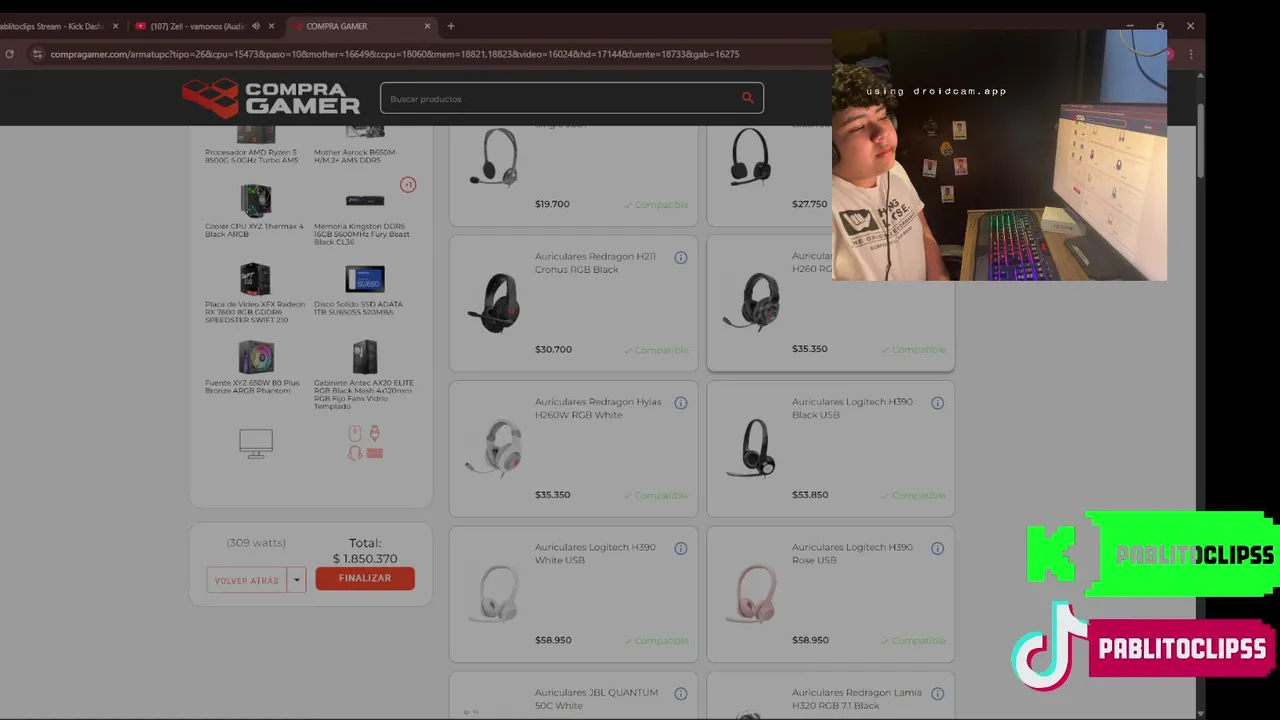Open info for Logitech H390 Black USB
This screenshot has width=1280, height=720.
(x=938, y=403)
